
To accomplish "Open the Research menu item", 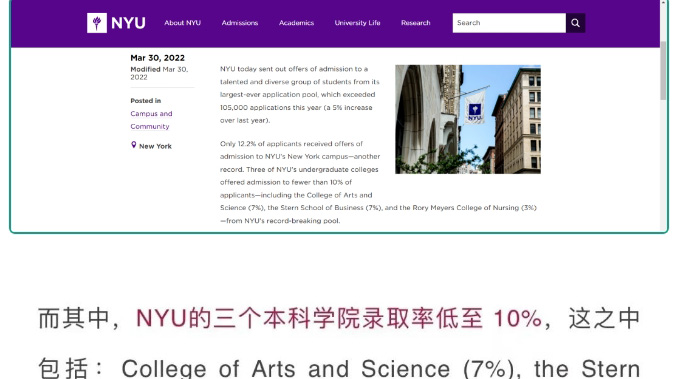I will tap(415, 23).
